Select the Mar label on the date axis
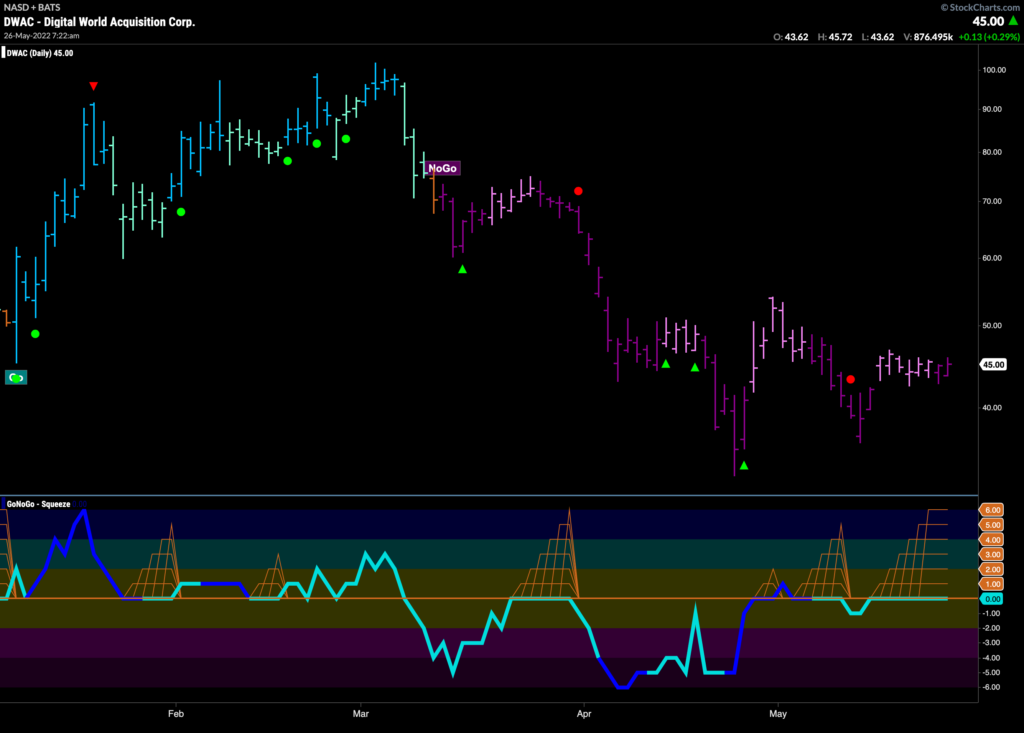 [x=361, y=713]
